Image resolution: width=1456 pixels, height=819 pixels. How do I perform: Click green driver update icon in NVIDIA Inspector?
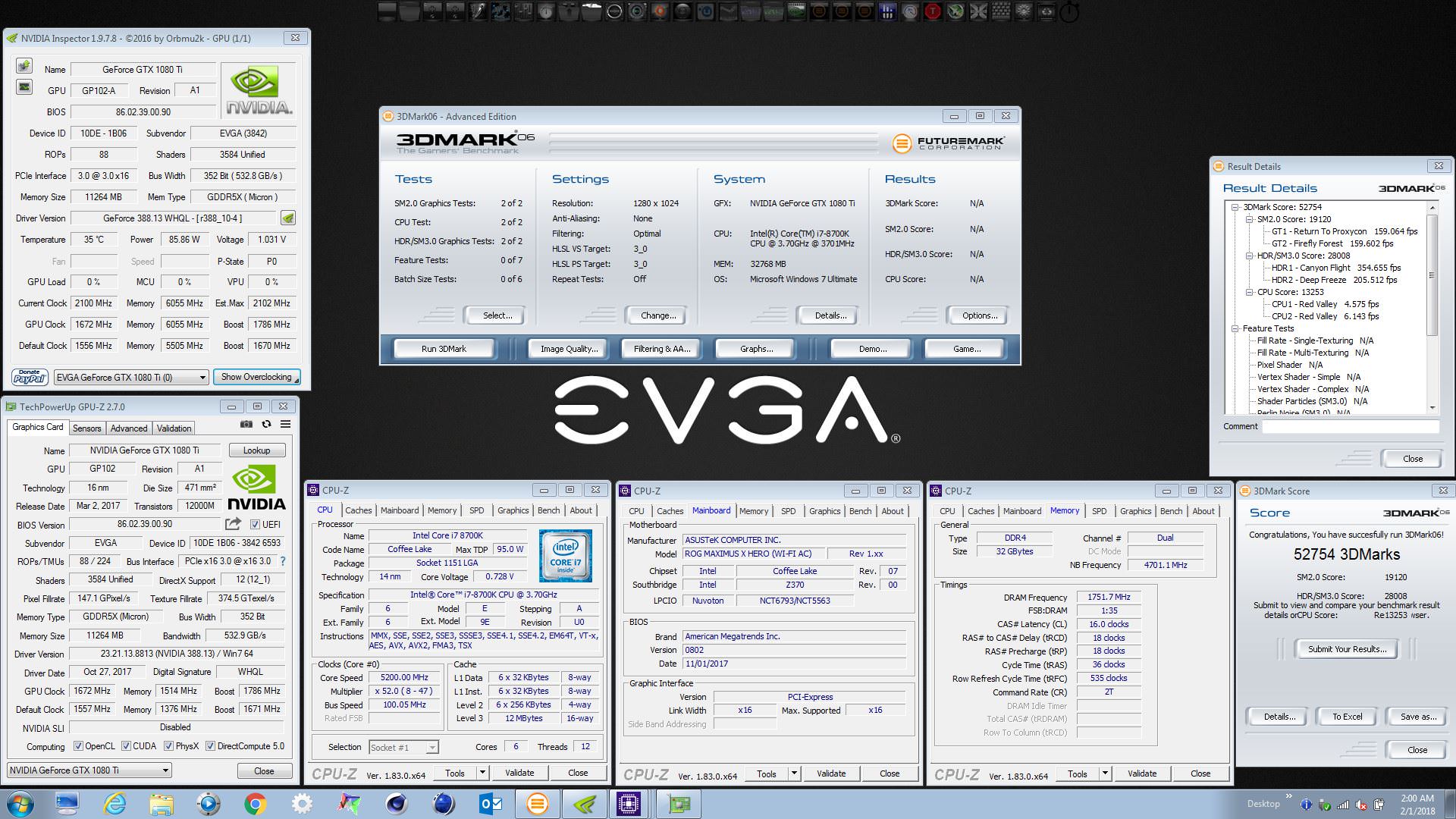click(287, 218)
